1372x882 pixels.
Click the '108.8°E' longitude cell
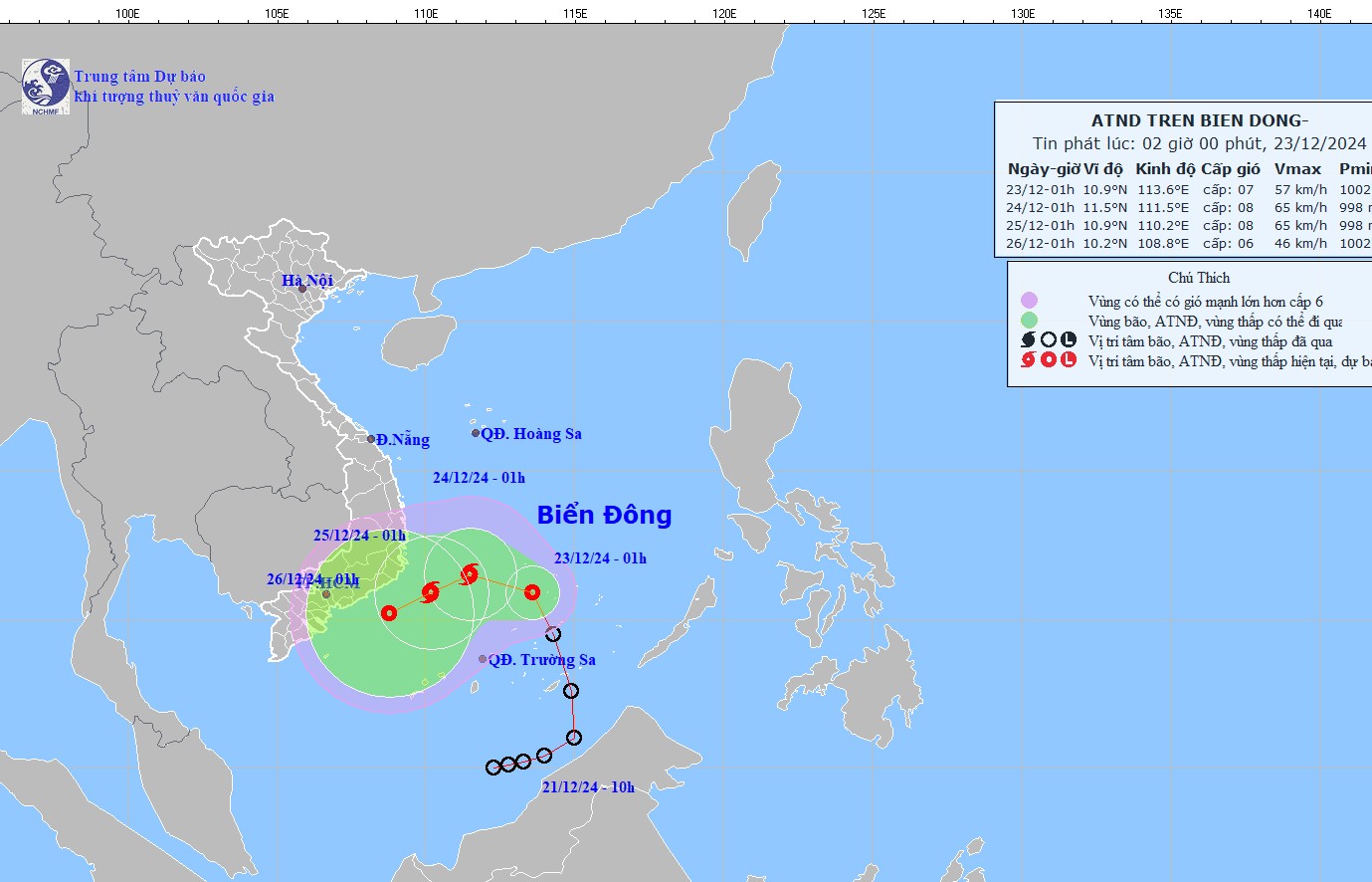click(x=1163, y=243)
